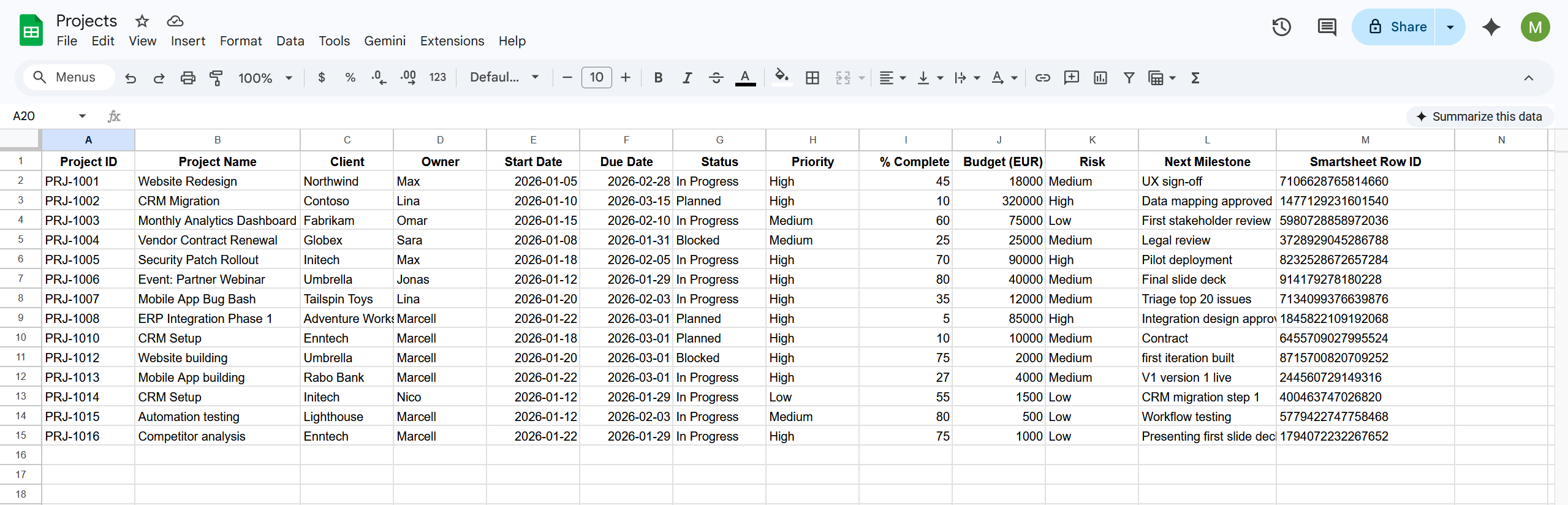1568x505 pixels.
Task: Click the Paint format roller icon
Action: click(x=216, y=78)
